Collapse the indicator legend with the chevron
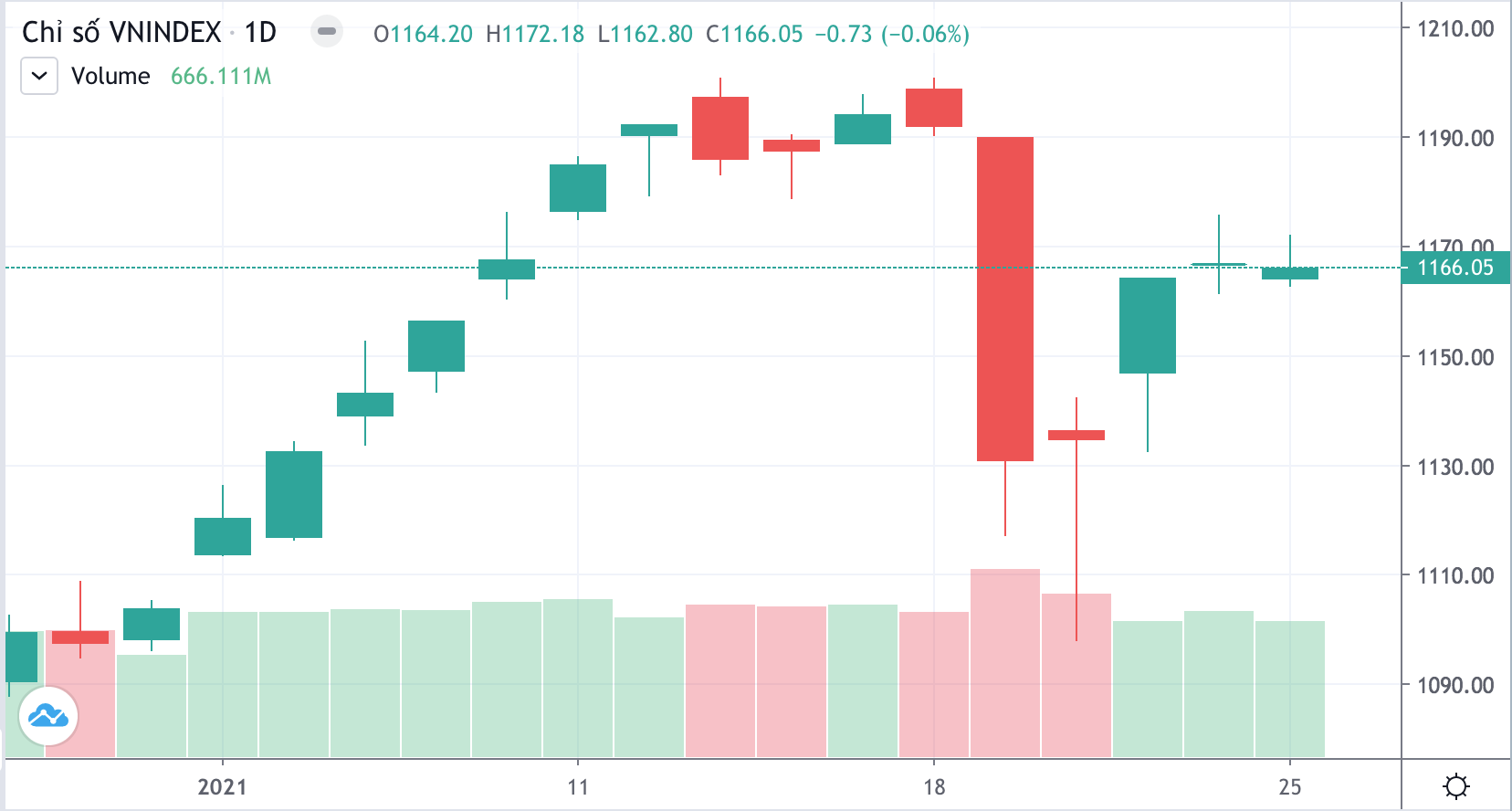The height and width of the screenshot is (811, 1512). click(39, 76)
